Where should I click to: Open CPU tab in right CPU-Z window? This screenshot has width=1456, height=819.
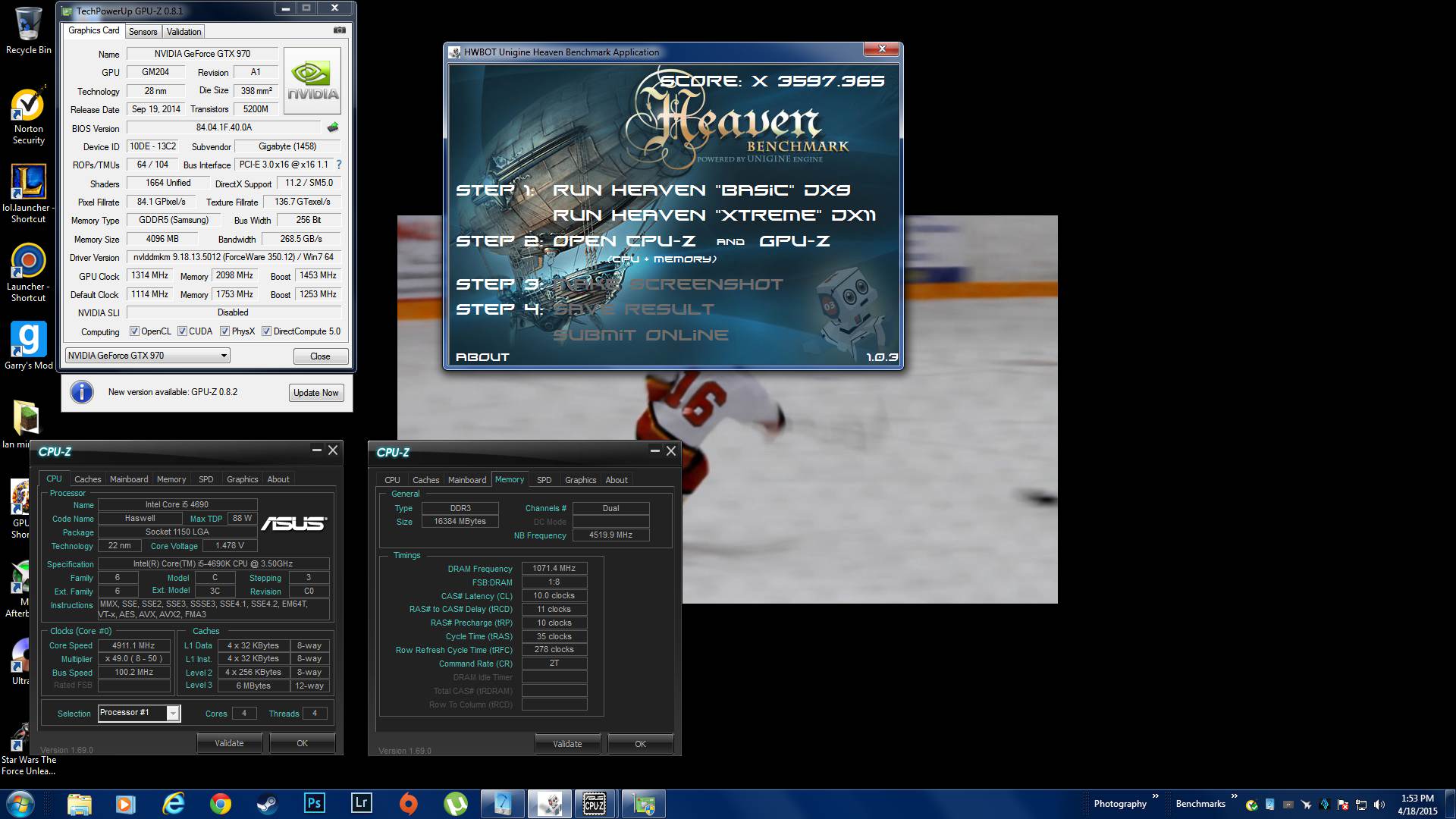pyautogui.click(x=392, y=480)
